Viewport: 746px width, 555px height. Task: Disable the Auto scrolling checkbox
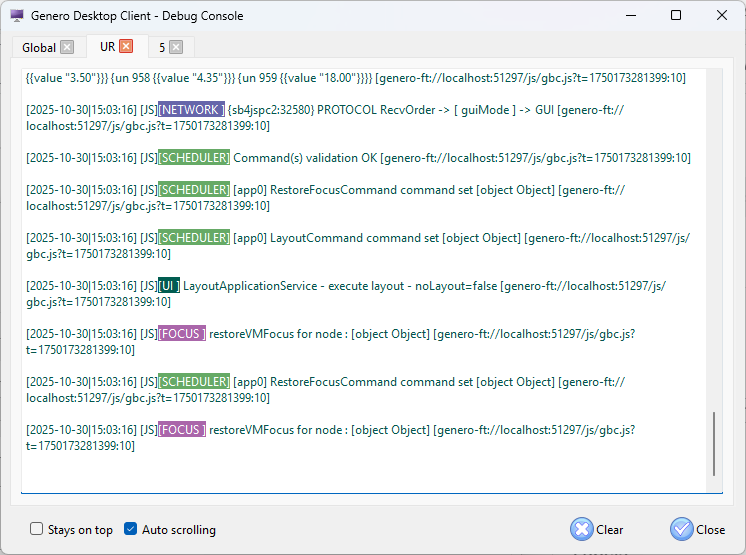click(x=130, y=529)
